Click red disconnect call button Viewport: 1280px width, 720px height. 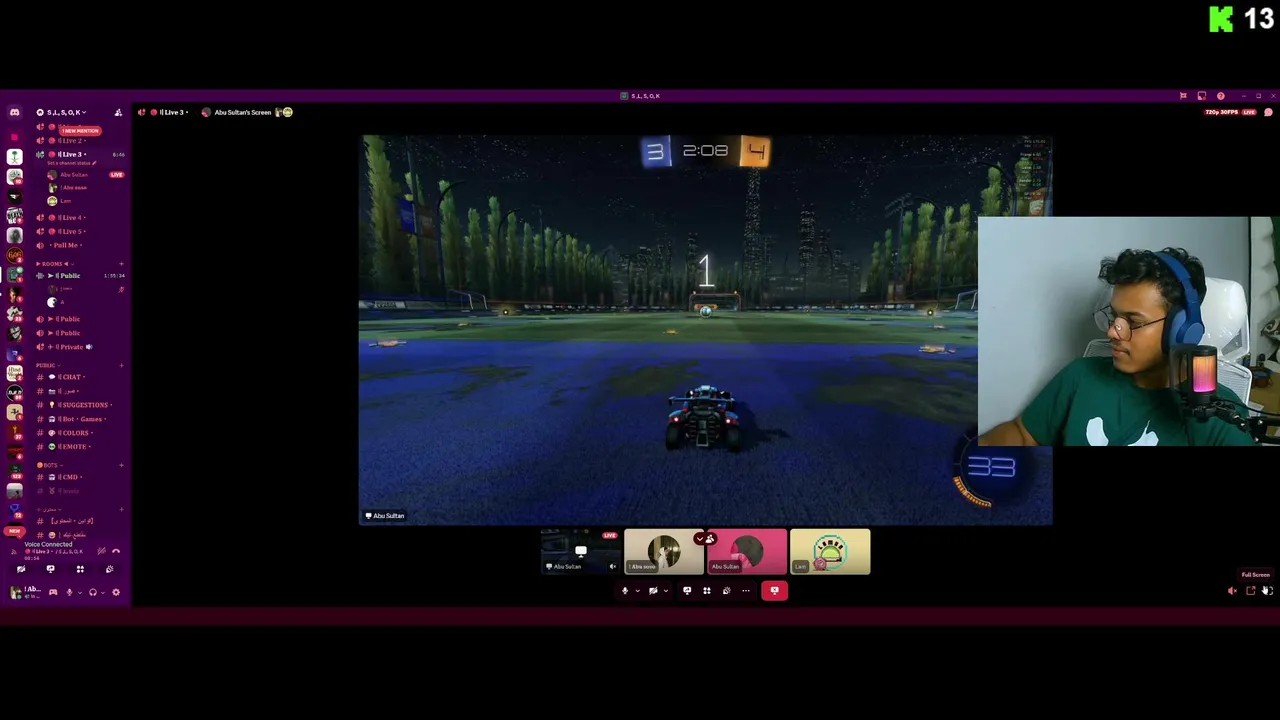click(774, 590)
